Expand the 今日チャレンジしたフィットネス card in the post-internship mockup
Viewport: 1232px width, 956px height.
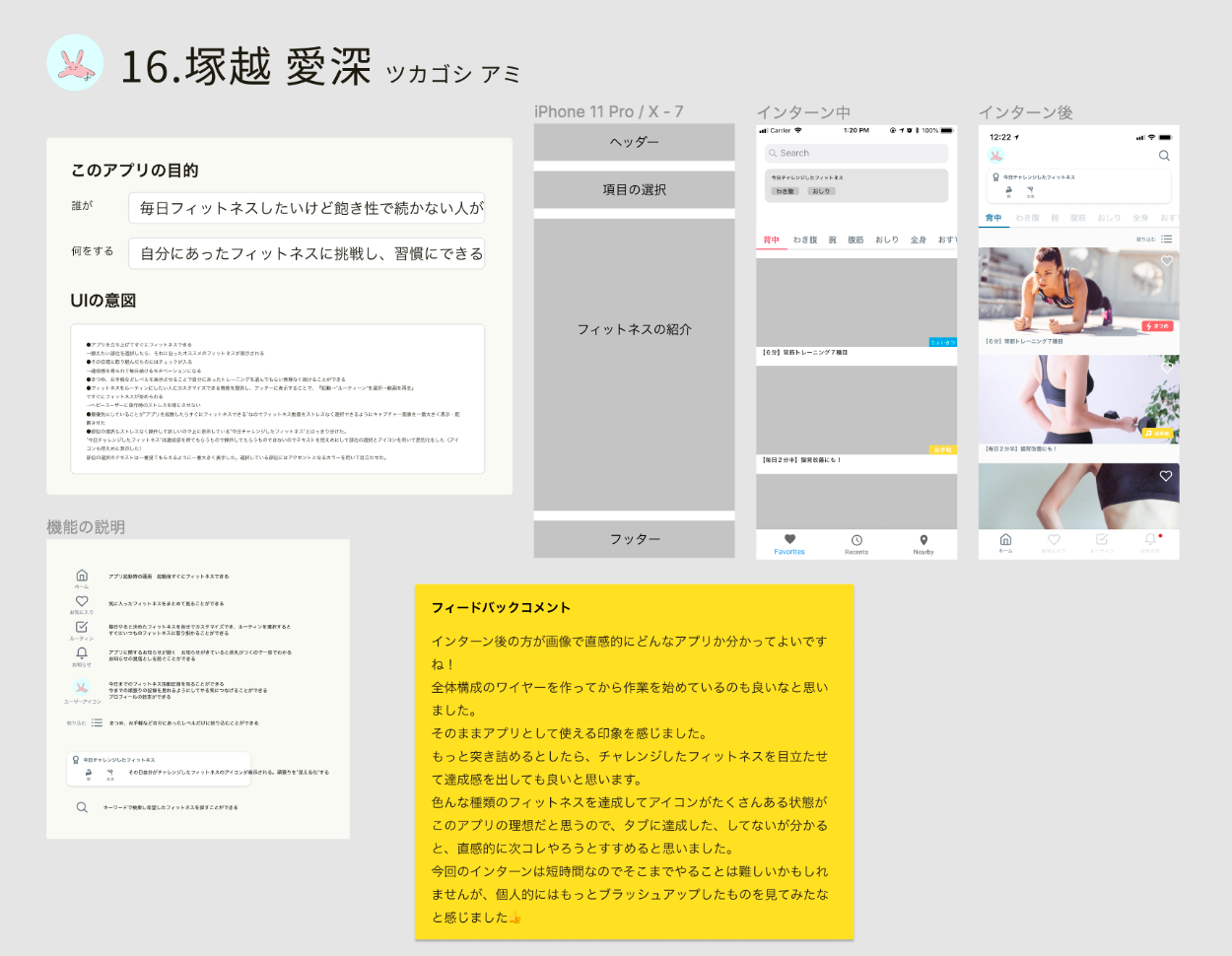click(1078, 185)
